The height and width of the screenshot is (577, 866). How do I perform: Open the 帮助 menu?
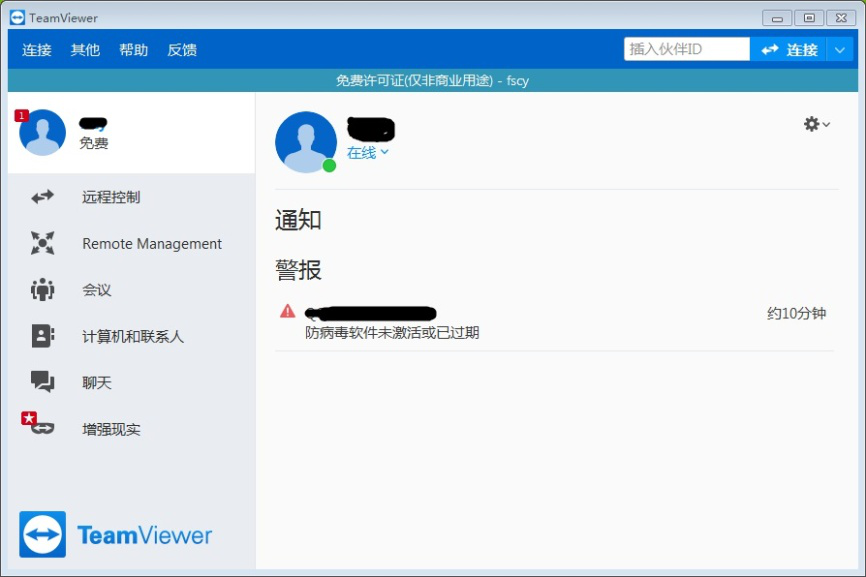134,50
